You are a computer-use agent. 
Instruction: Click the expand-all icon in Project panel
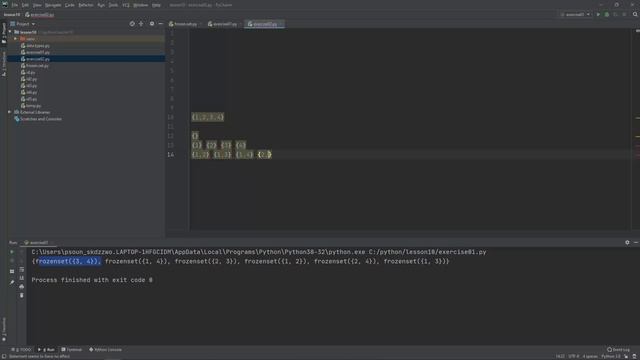coord(141,24)
